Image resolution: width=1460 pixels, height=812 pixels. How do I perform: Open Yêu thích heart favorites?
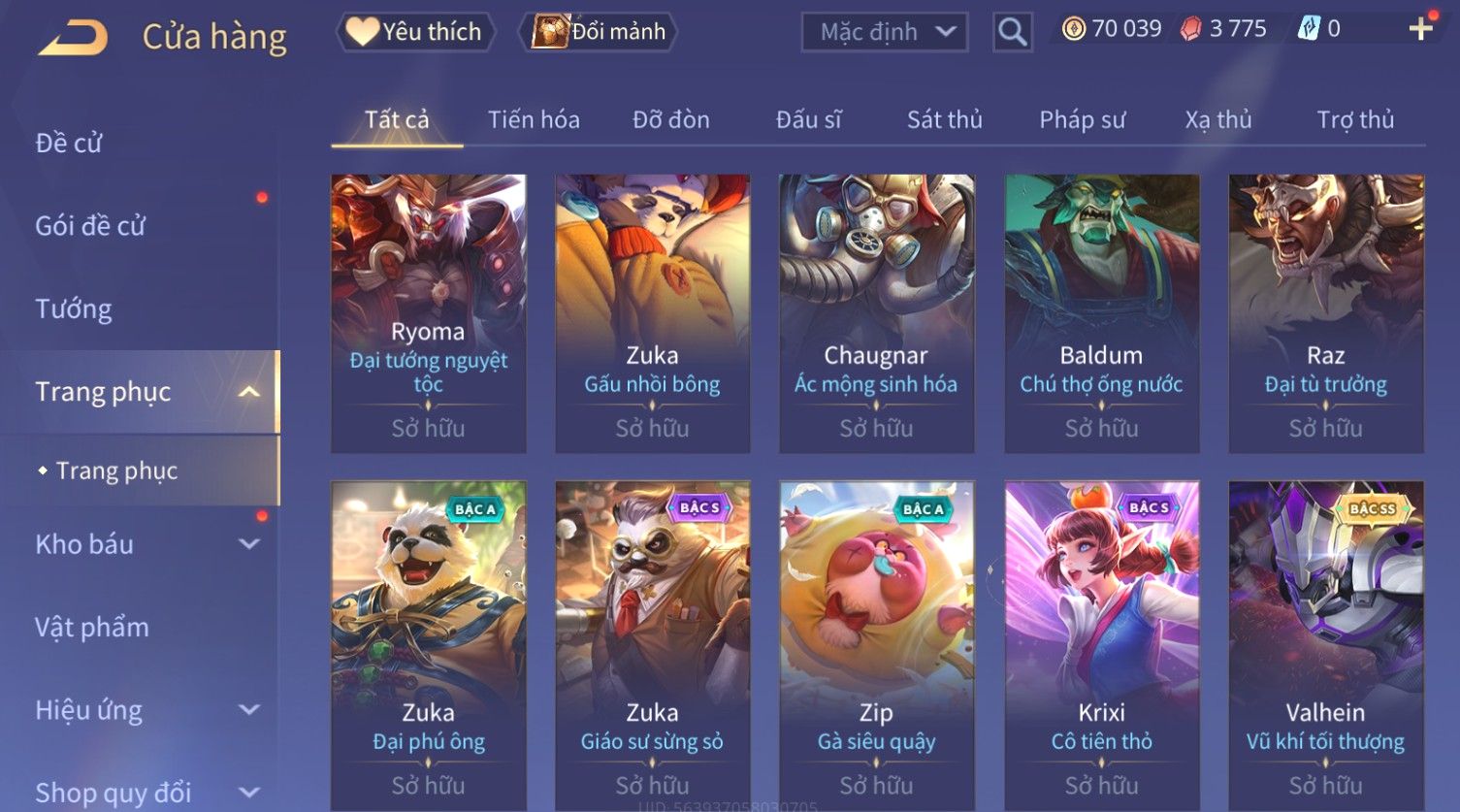click(415, 32)
